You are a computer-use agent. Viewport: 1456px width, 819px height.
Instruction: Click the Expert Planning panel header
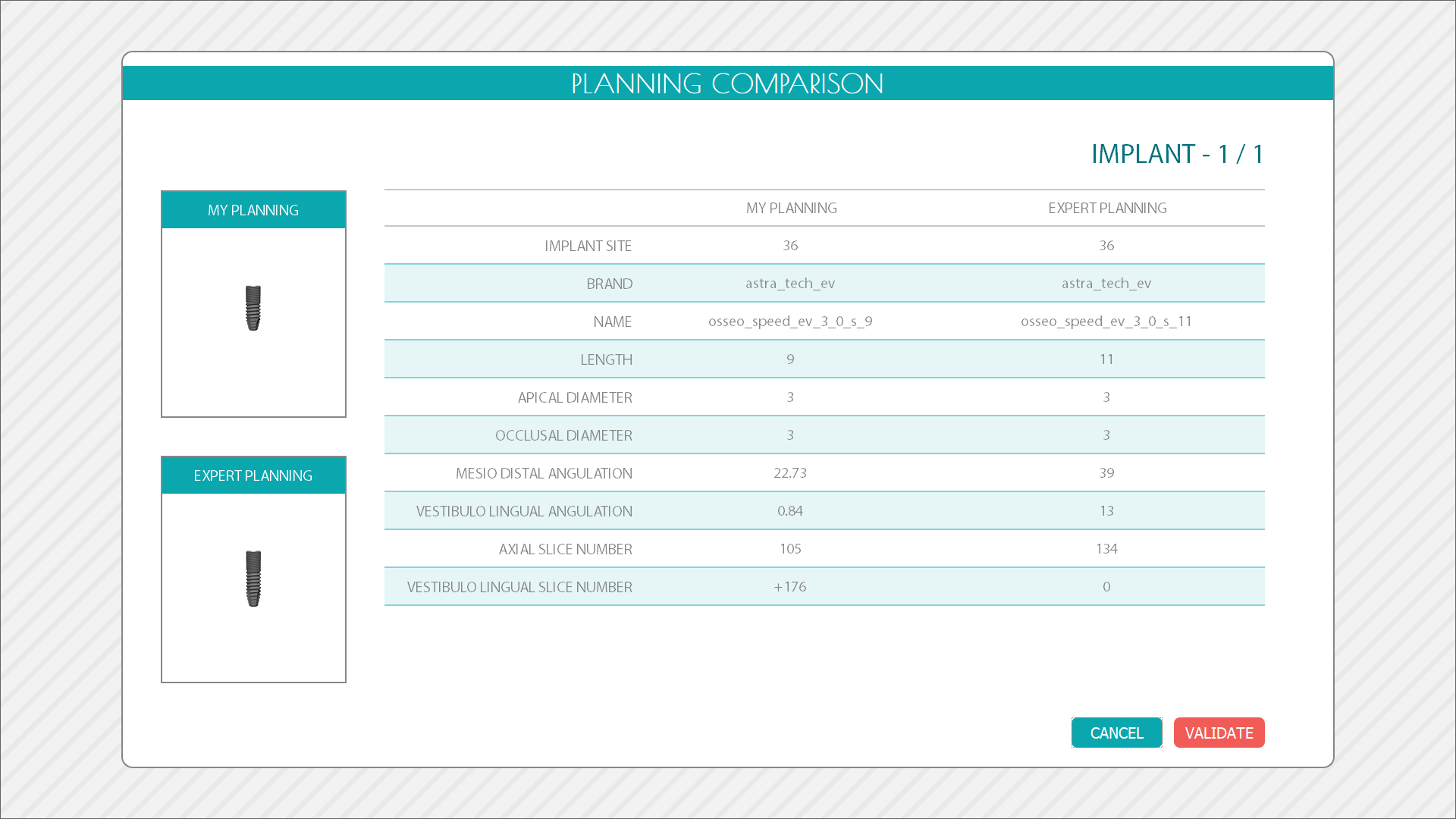click(x=253, y=475)
